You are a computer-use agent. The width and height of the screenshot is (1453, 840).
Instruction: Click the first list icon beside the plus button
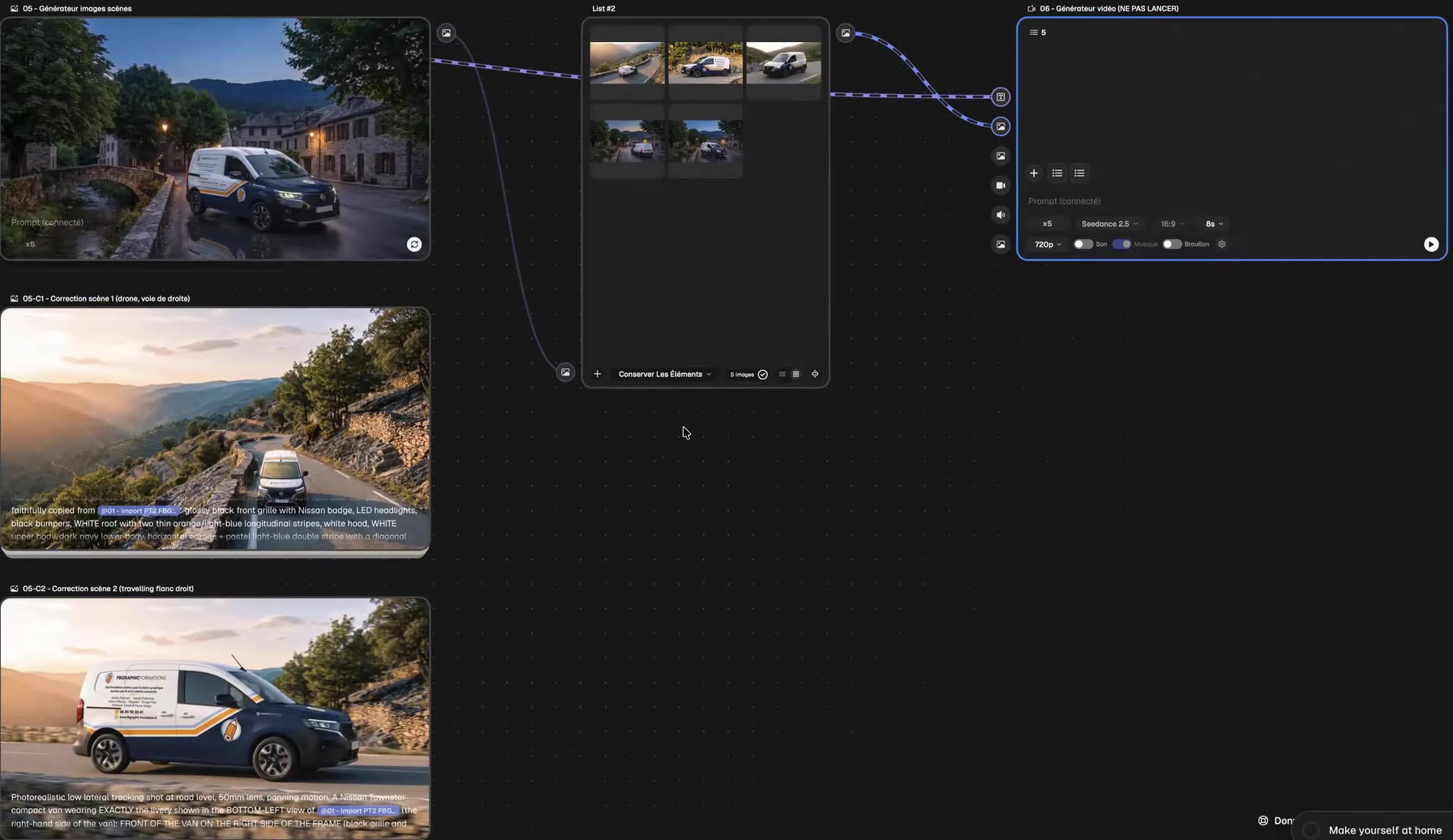point(1057,173)
